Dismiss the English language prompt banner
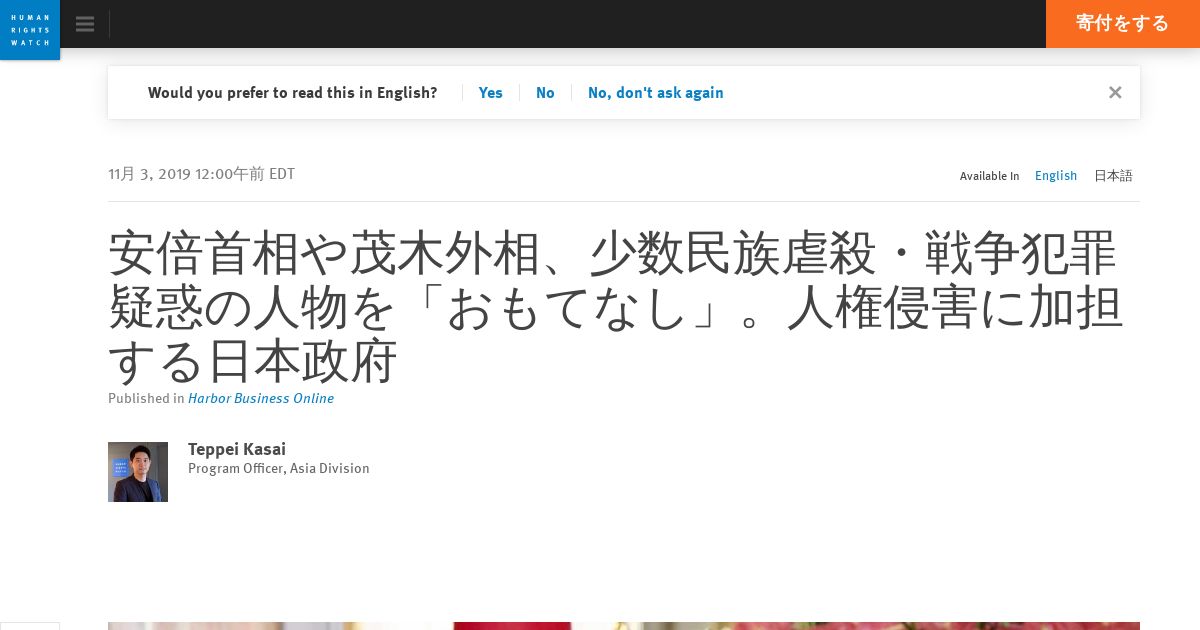This screenshot has height=630, width=1200. (1115, 92)
